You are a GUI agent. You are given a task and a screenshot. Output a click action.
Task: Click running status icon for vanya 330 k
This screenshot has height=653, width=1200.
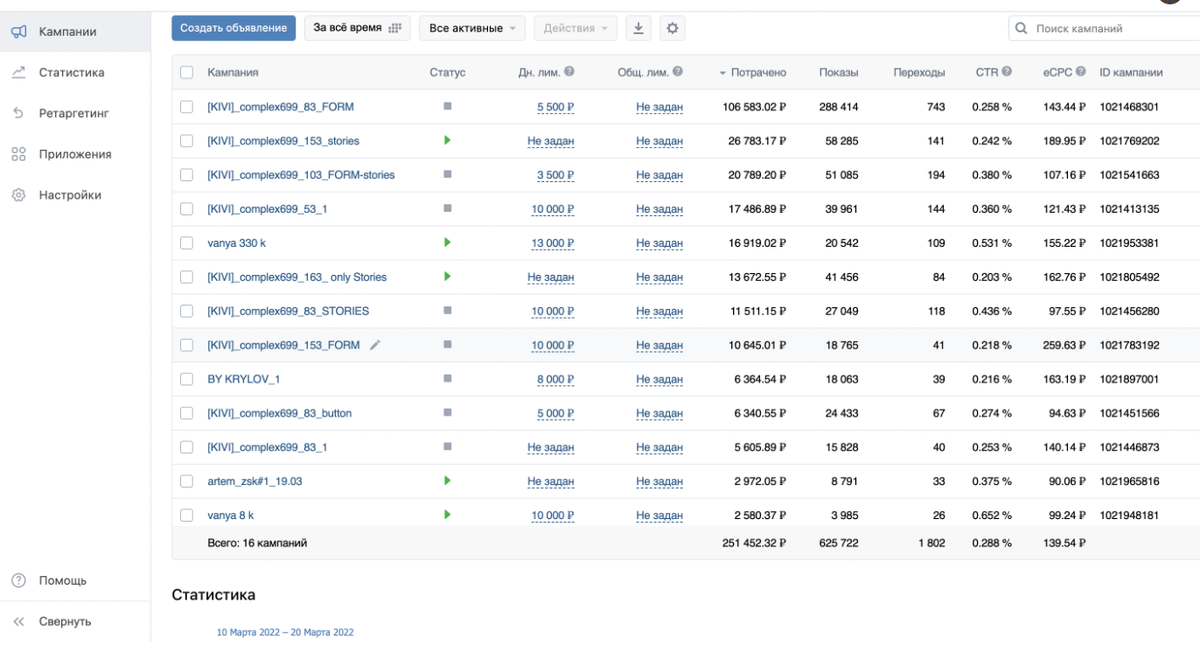(x=447, y=242)
